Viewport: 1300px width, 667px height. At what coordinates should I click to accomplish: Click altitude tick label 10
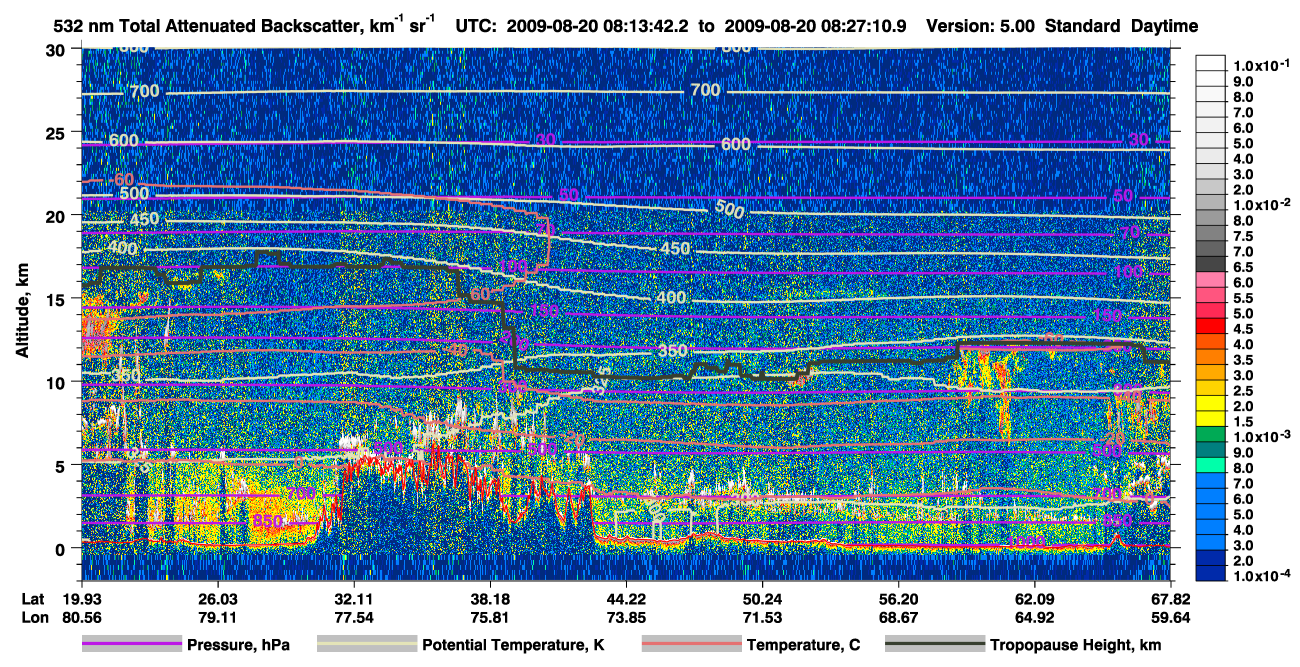pyautogui.click(x=58, y=382)
